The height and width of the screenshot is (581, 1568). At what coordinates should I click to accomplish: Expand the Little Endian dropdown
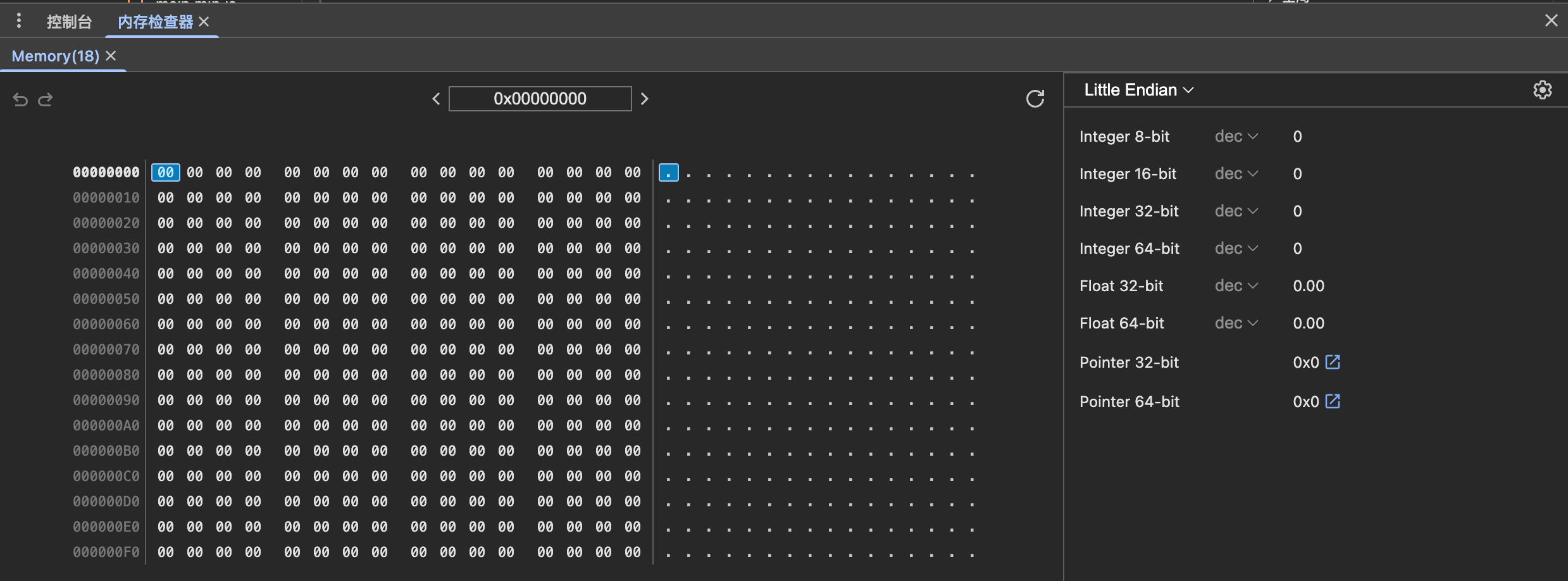pyautogui.click(x=1138, y=90)
